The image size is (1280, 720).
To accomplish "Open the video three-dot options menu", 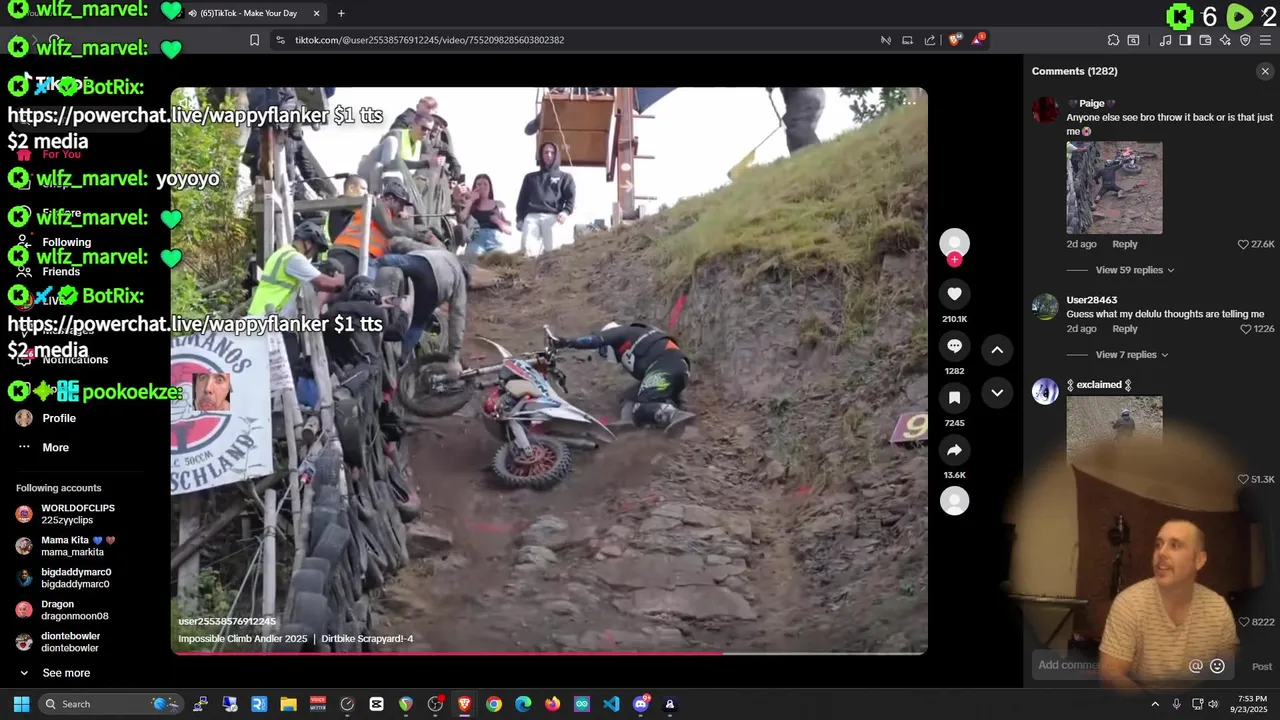I will point(909,101).
